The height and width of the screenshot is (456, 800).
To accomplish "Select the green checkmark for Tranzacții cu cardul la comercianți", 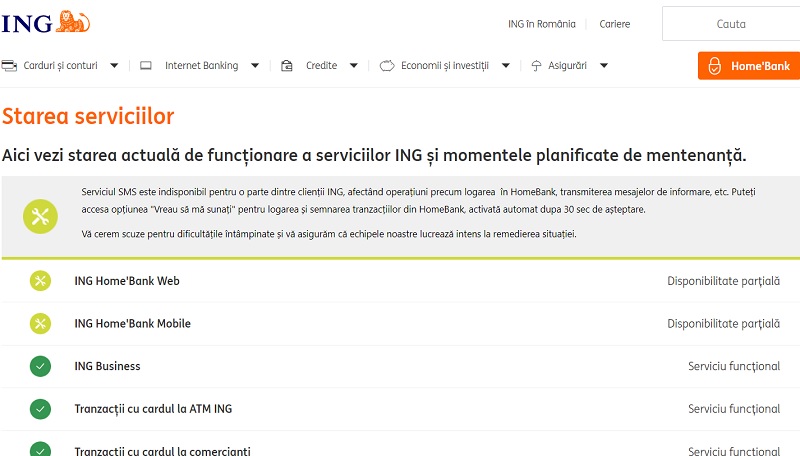I will pyautogui.click(x=40, y=450).
